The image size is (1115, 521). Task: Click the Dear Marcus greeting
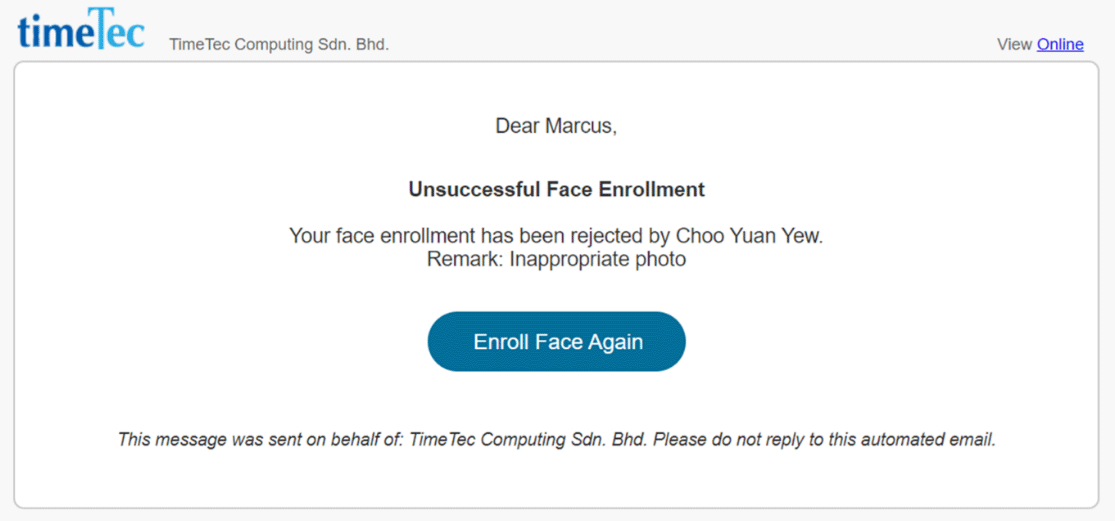pyautogui.click(x=556, y=127)
